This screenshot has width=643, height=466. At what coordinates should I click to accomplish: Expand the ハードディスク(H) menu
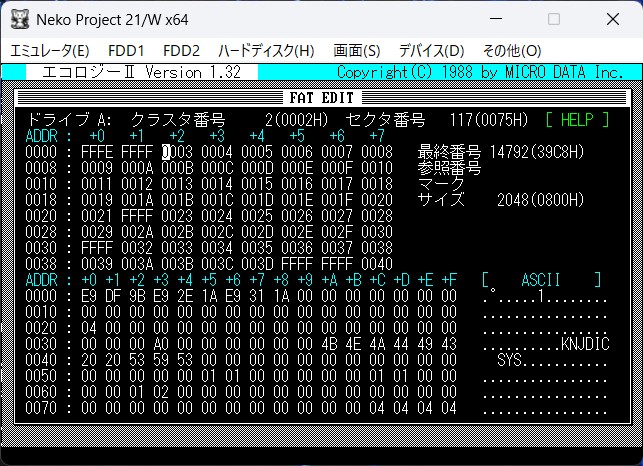tap(266, 50)
